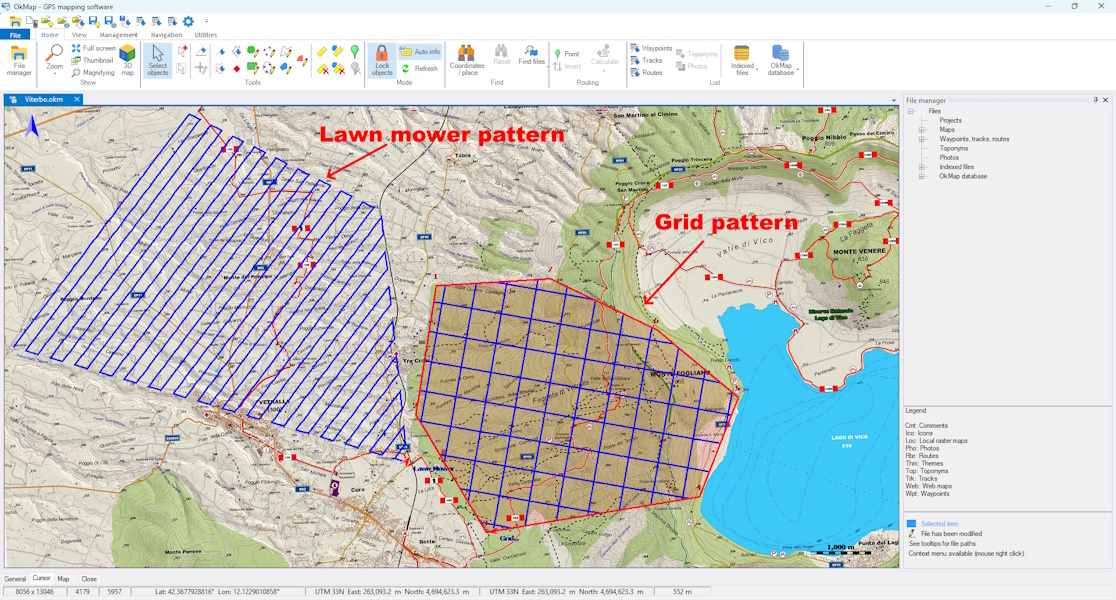
Task: Expand the Maps tree node
Action: 921,130
